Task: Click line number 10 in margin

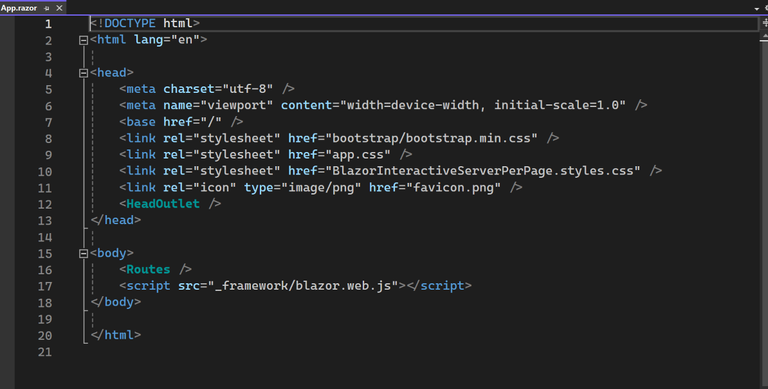Action: coord(45,171)
